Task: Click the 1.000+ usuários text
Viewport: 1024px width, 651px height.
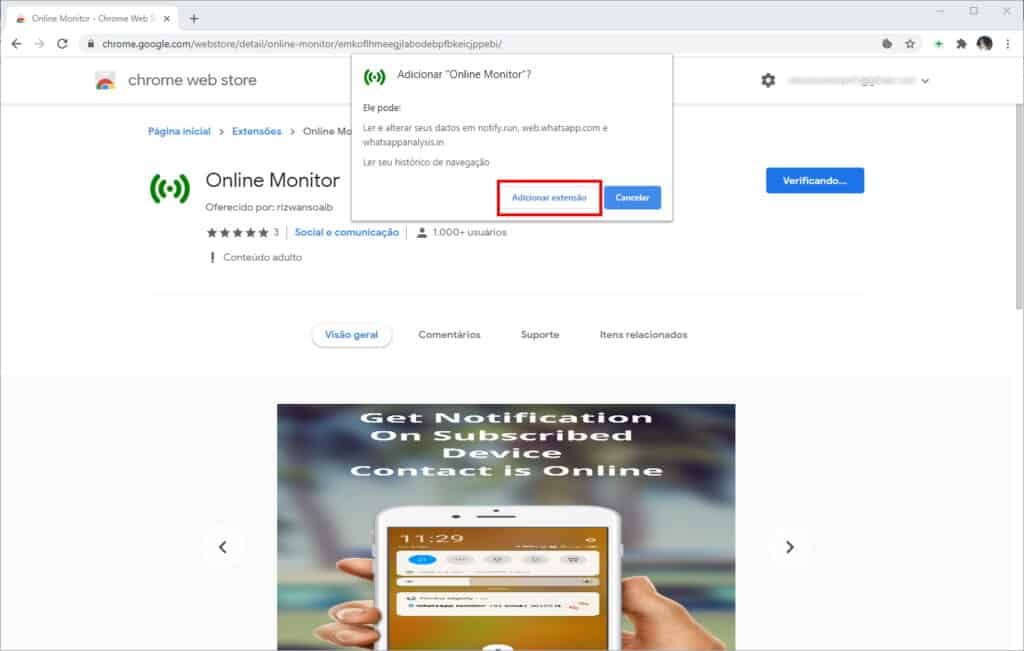Action: click(x=469, y=232)
